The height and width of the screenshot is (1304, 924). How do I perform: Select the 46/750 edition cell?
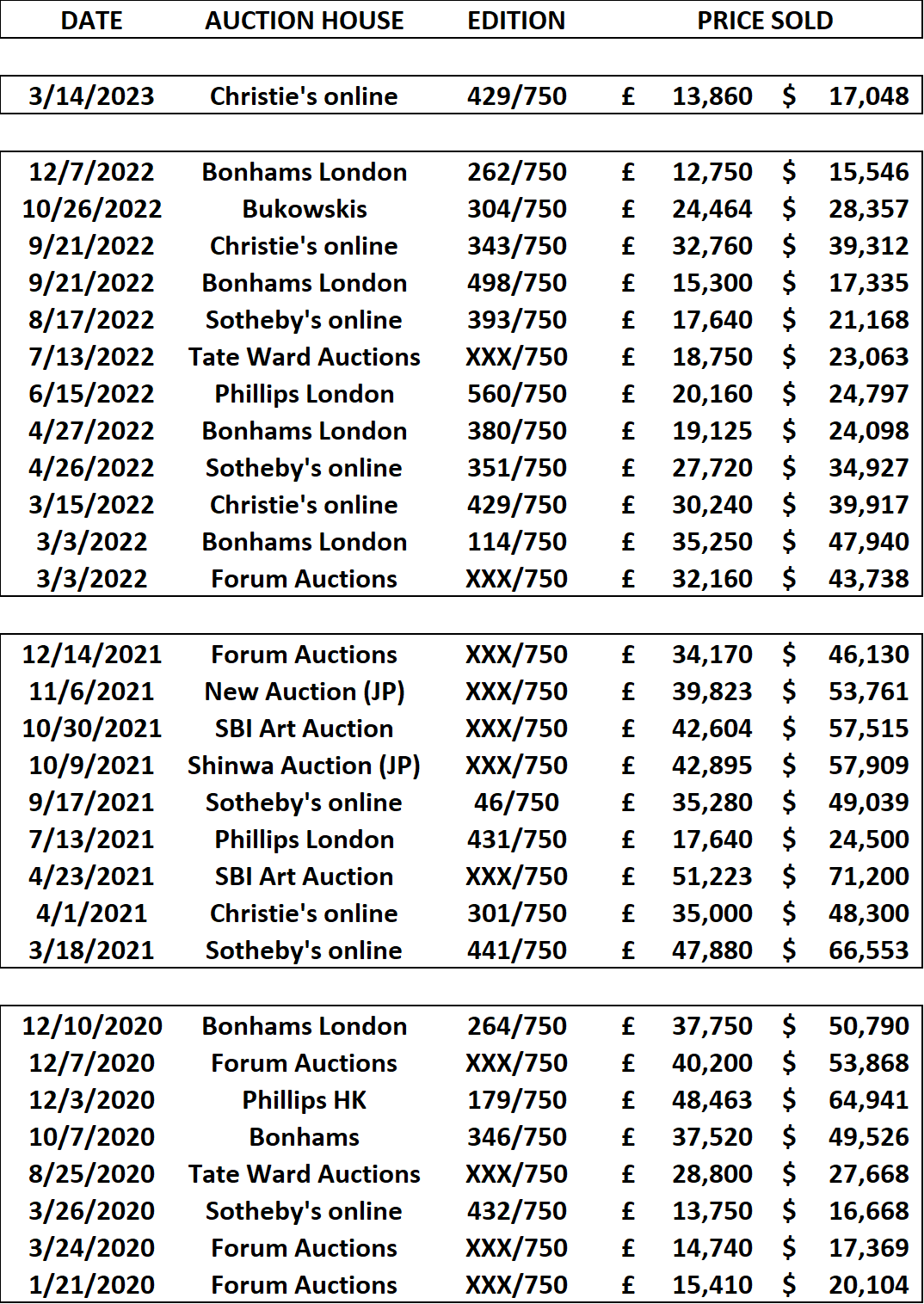517,803
